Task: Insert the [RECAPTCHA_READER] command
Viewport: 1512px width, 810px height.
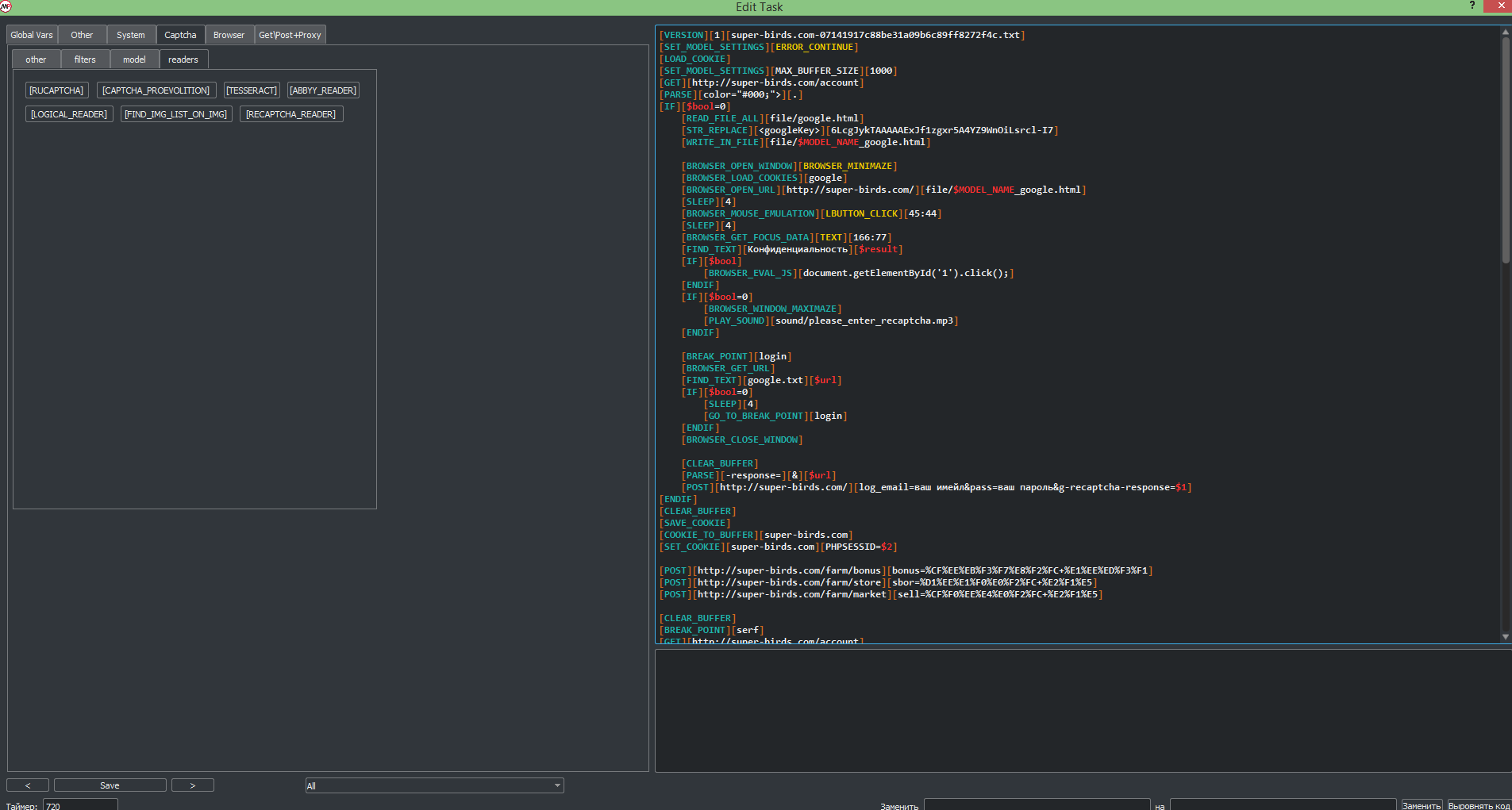Action: (291, 114)
